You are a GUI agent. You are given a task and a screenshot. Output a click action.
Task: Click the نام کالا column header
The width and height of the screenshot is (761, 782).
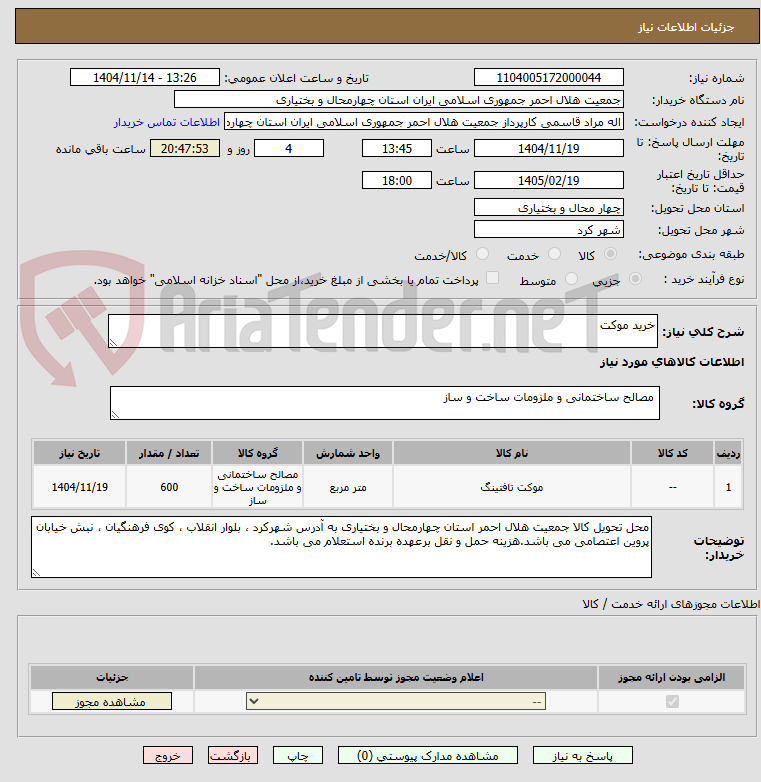click(512, 453)
